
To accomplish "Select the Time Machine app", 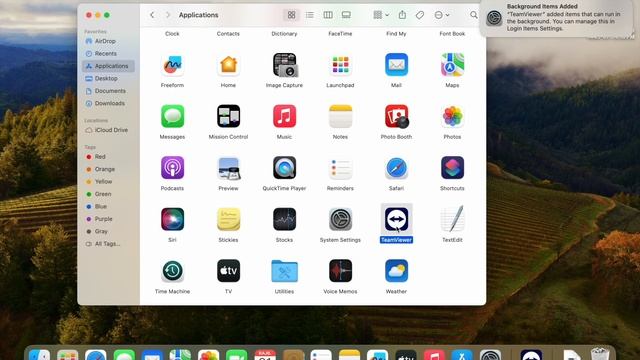I will pyautogui.click(x=172, y=271).
